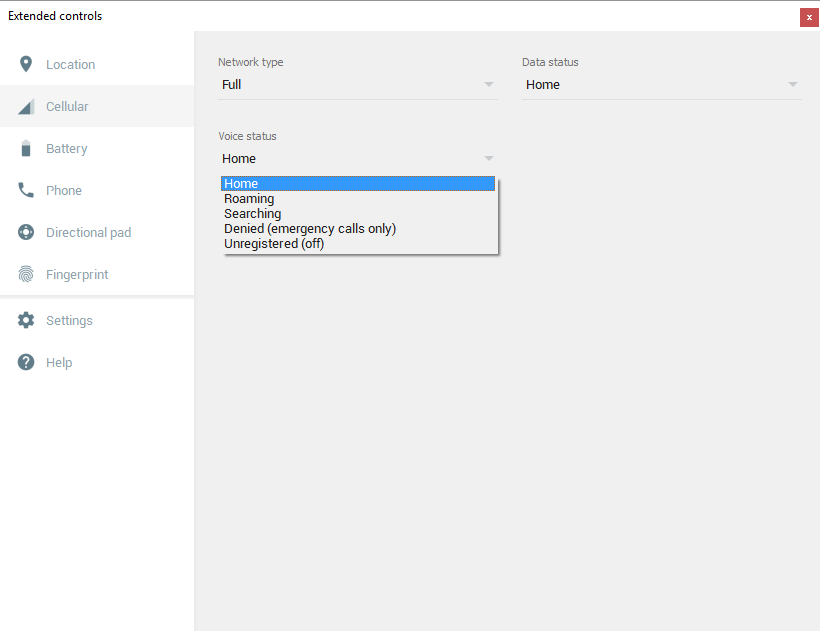Expand the Network type dropdown arrow
Image resolution: width=820 pixels, height=631 pixels.
[x=489, y=85]
